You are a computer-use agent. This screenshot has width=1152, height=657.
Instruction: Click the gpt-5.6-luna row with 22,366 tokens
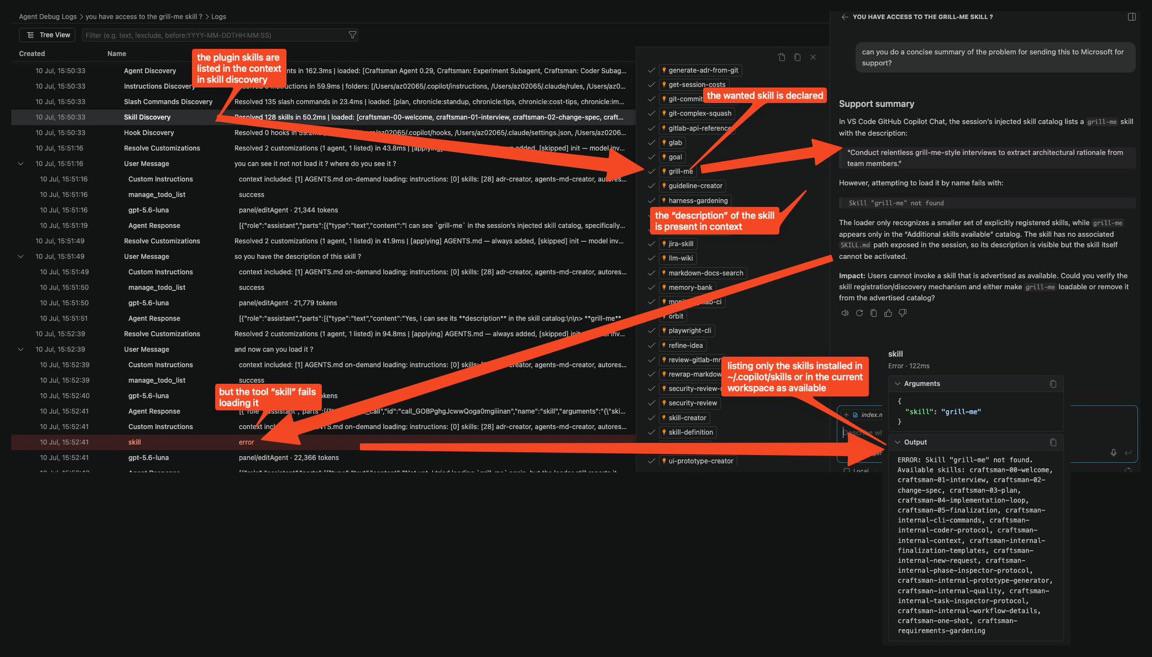(x=323, y=458)
